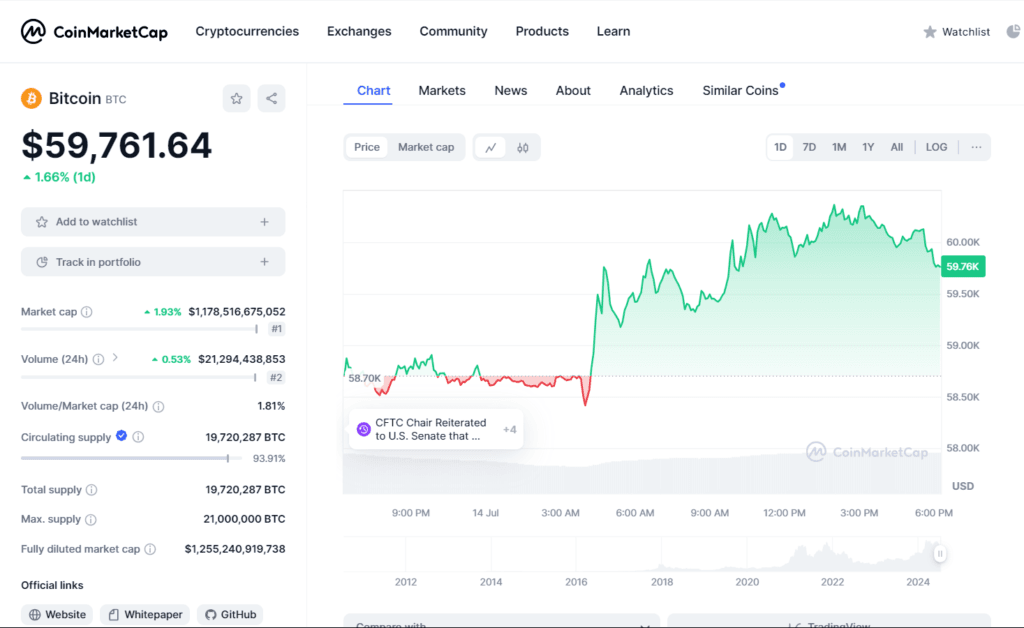This screenshot has height=628, width=1024.
Task: Click Track in portfolio button
Action: click(x=153, y=262)
